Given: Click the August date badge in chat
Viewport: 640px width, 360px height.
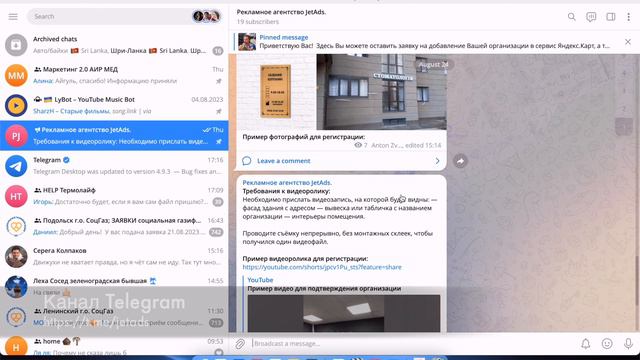Looking at the screenshot, I should click(x=433, y=64).
